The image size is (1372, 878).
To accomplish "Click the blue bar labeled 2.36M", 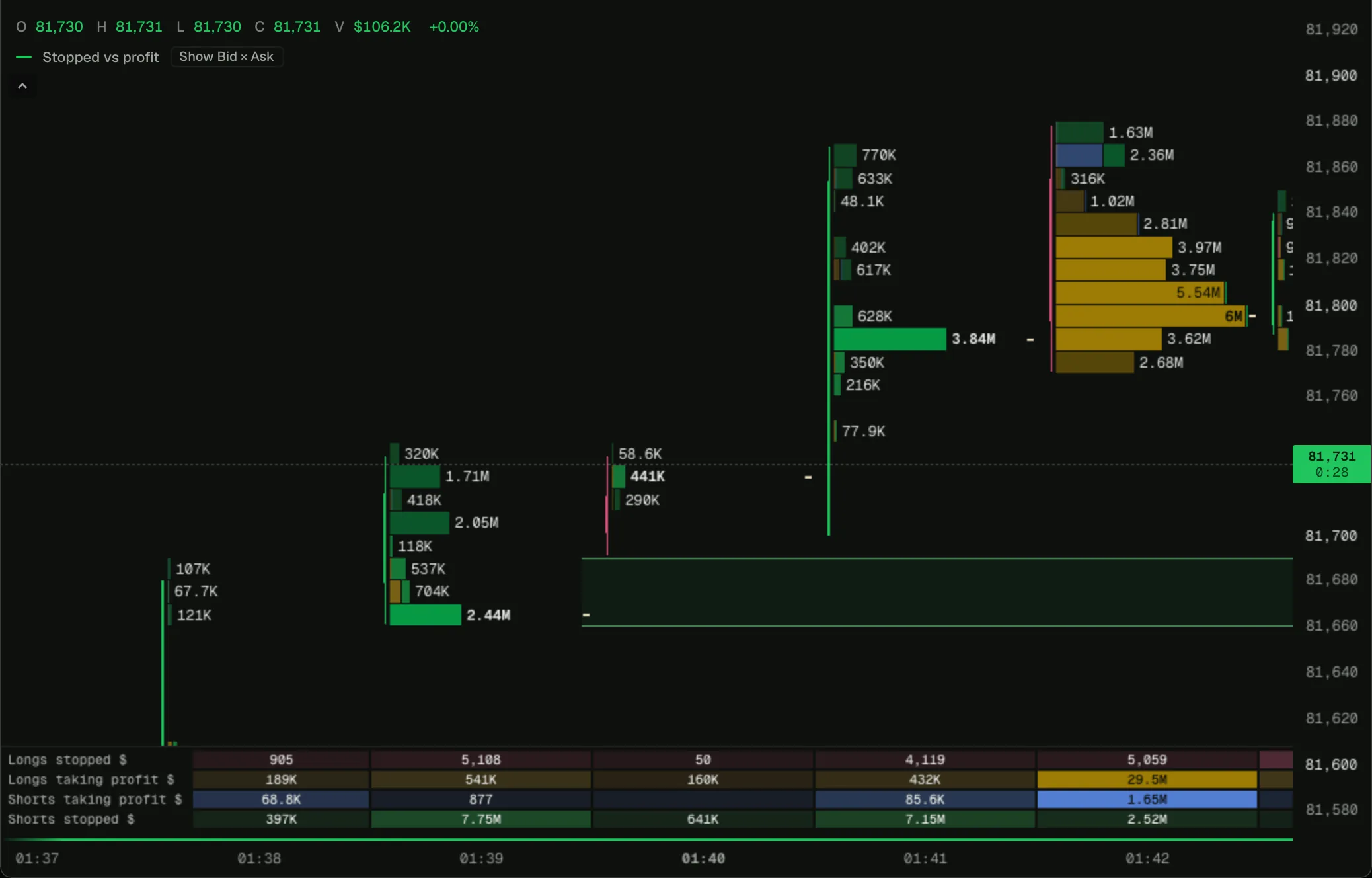I will point(1079,155).
